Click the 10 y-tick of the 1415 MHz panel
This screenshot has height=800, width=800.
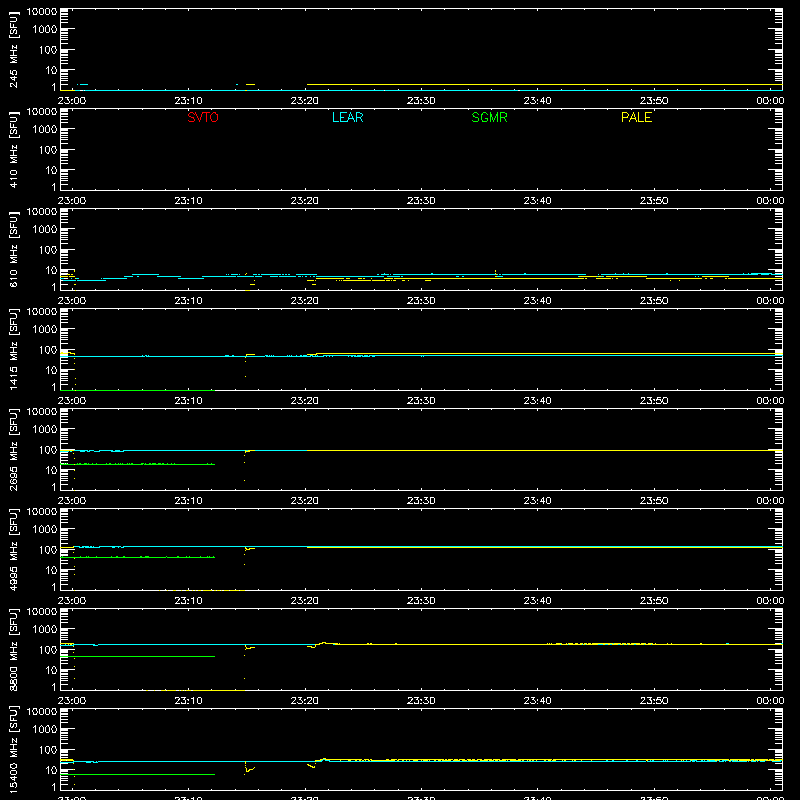click(x=51, y=370)
